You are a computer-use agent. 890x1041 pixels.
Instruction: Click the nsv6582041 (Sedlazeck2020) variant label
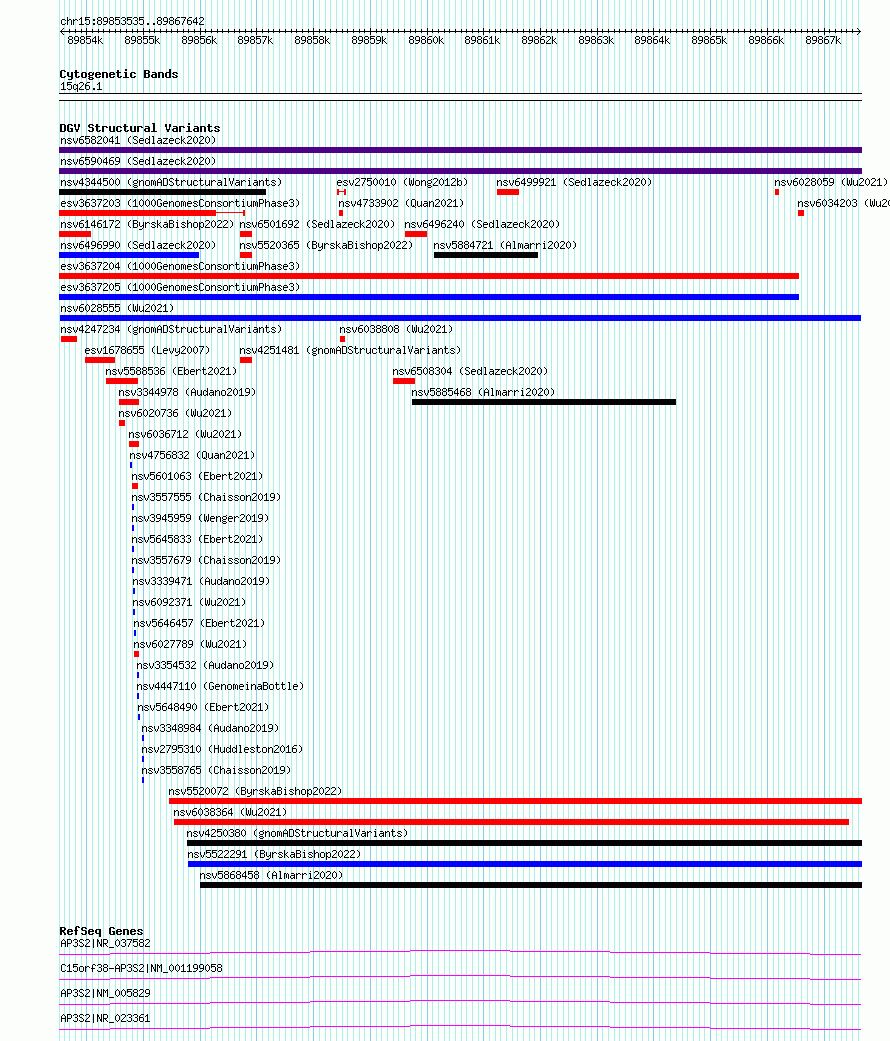point(138,140)
